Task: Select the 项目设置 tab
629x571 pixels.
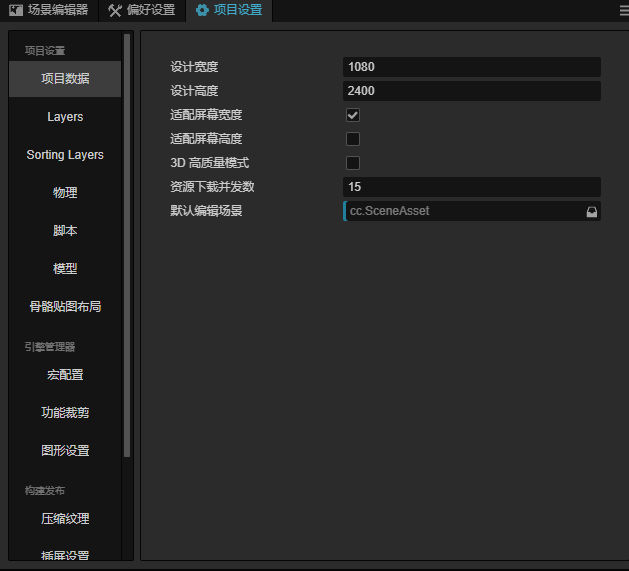Action: point(229,10)
